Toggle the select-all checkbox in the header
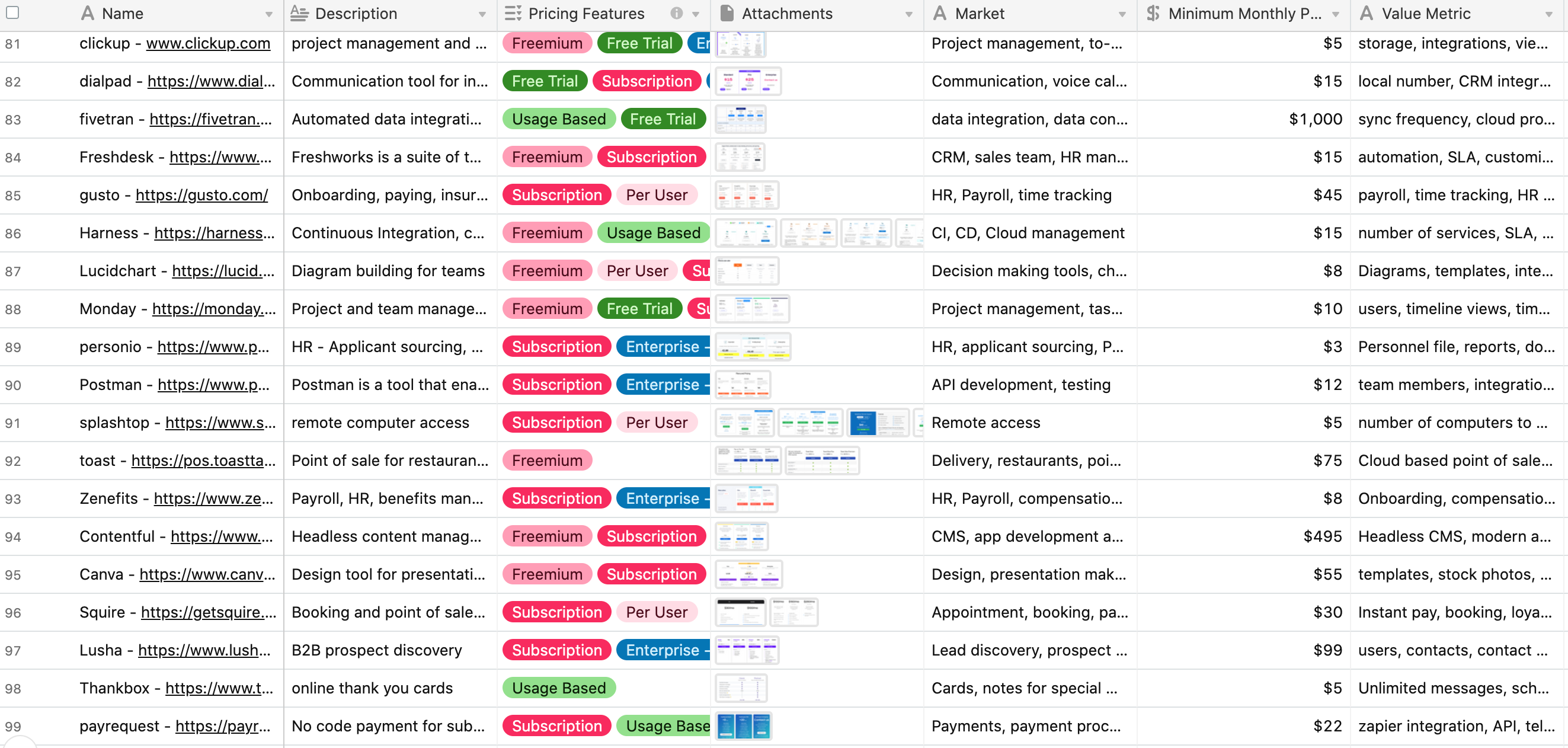The image size is (1568, 748). 12,12
